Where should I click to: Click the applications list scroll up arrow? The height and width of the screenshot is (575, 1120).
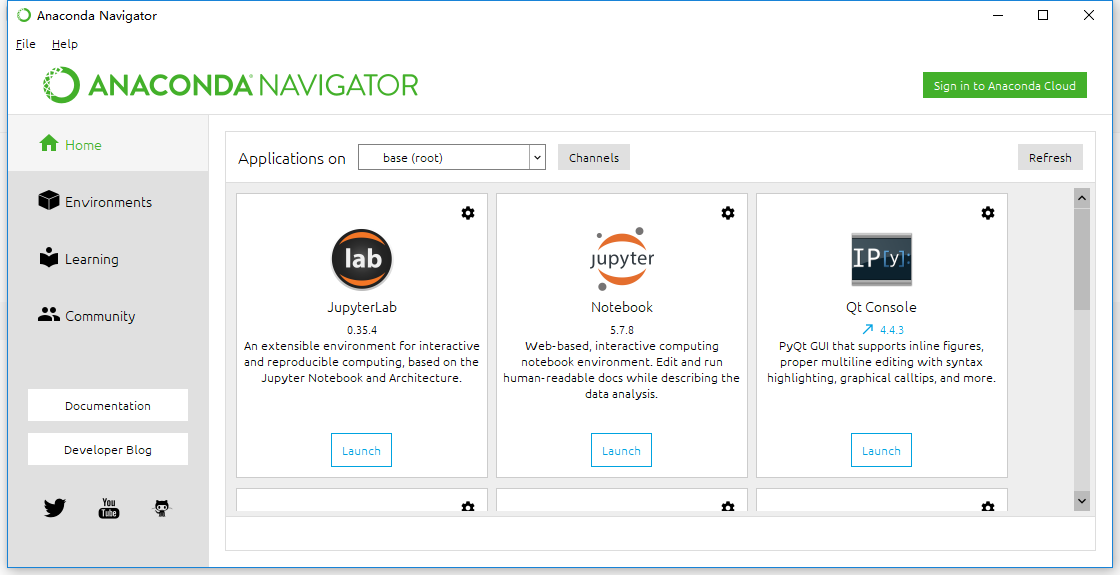click(x=1081, y=198)
